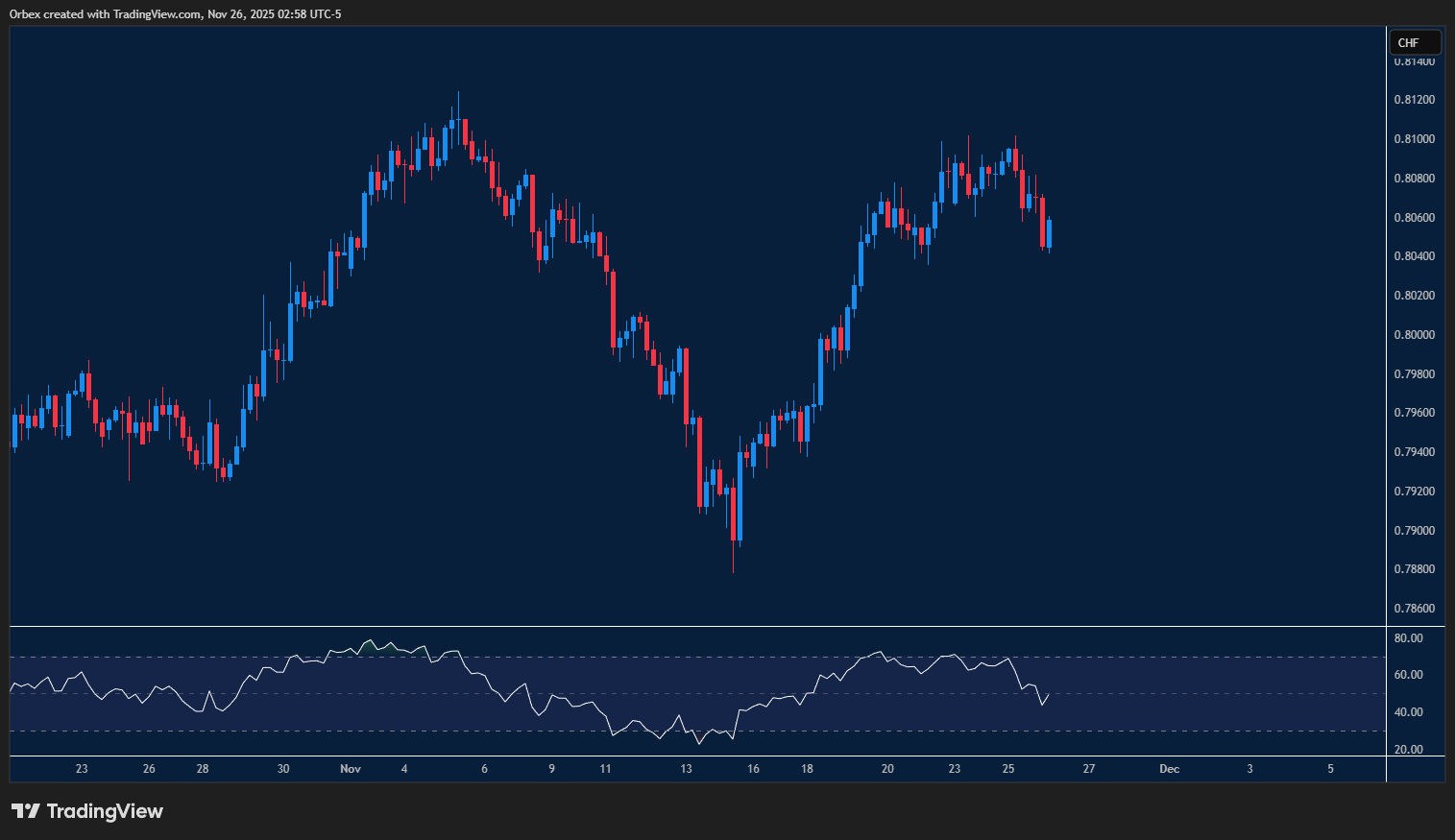Click the RSI peak above the 80 line

370,641
